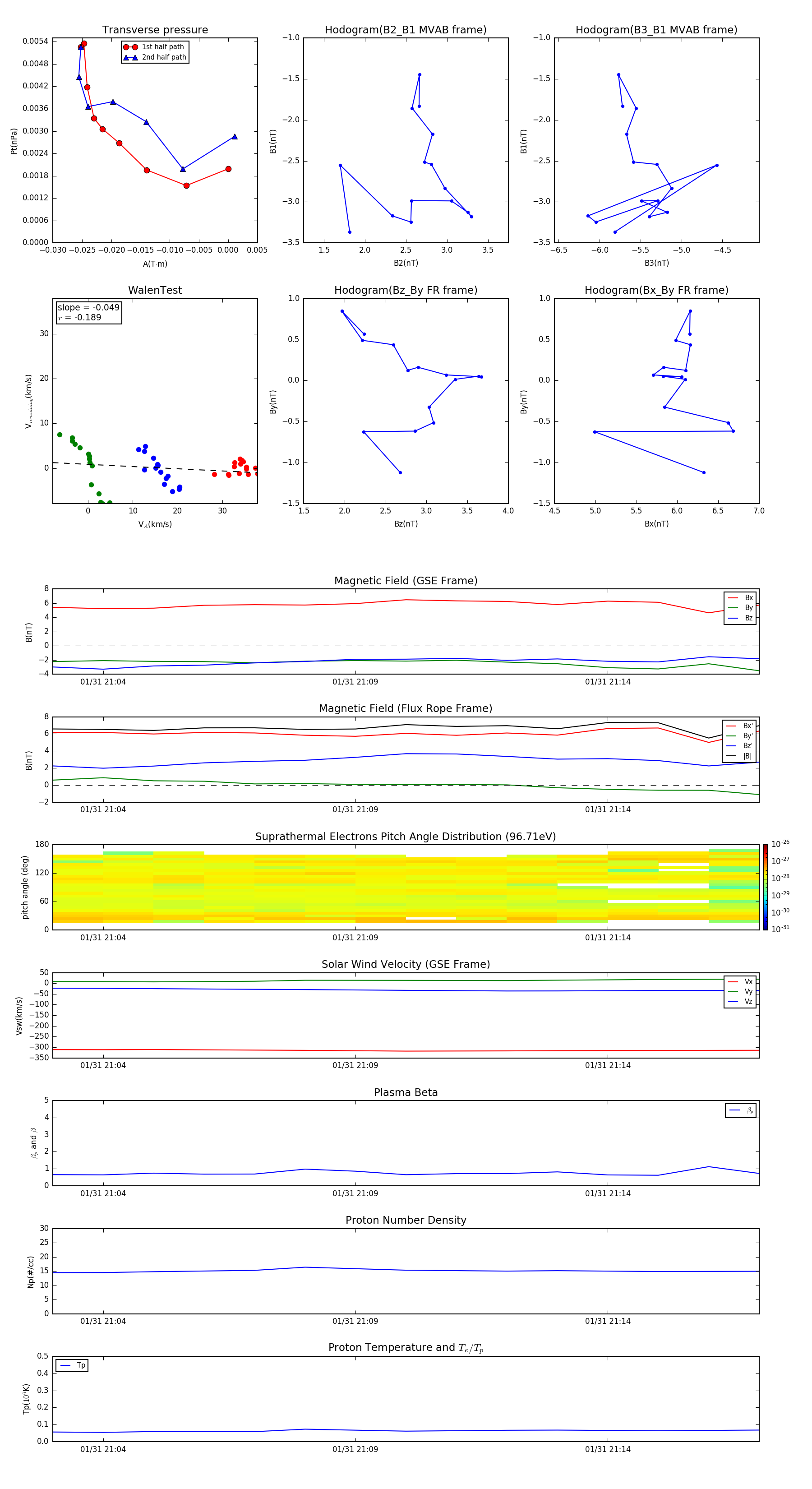Click the 'Bz(nT)' x-axis label
The height and width of the screenshot is (1489, 812).
point(406,524)
